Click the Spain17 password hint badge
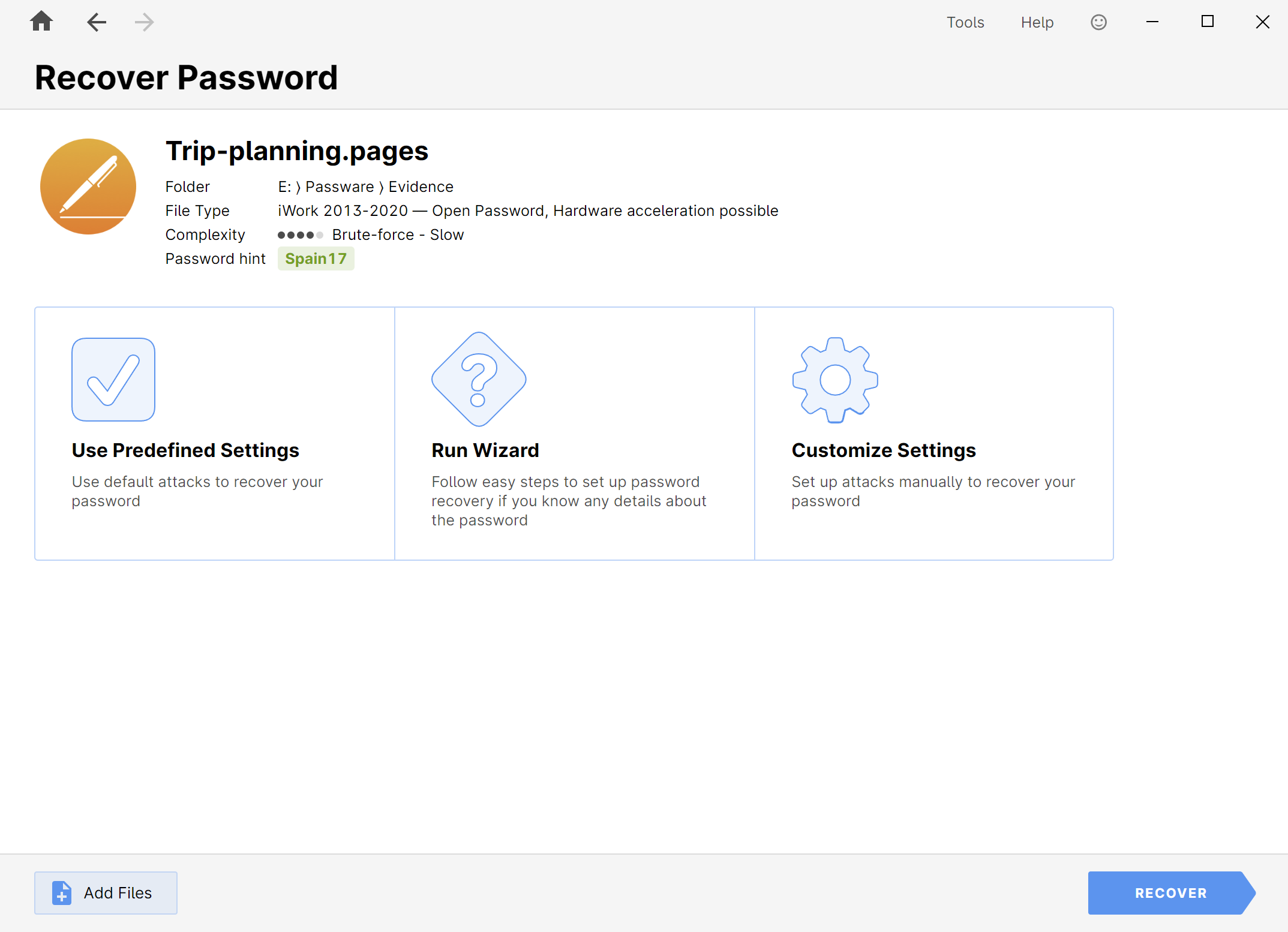The height and width of the screenshot is (932, 1288). point(316,258)
